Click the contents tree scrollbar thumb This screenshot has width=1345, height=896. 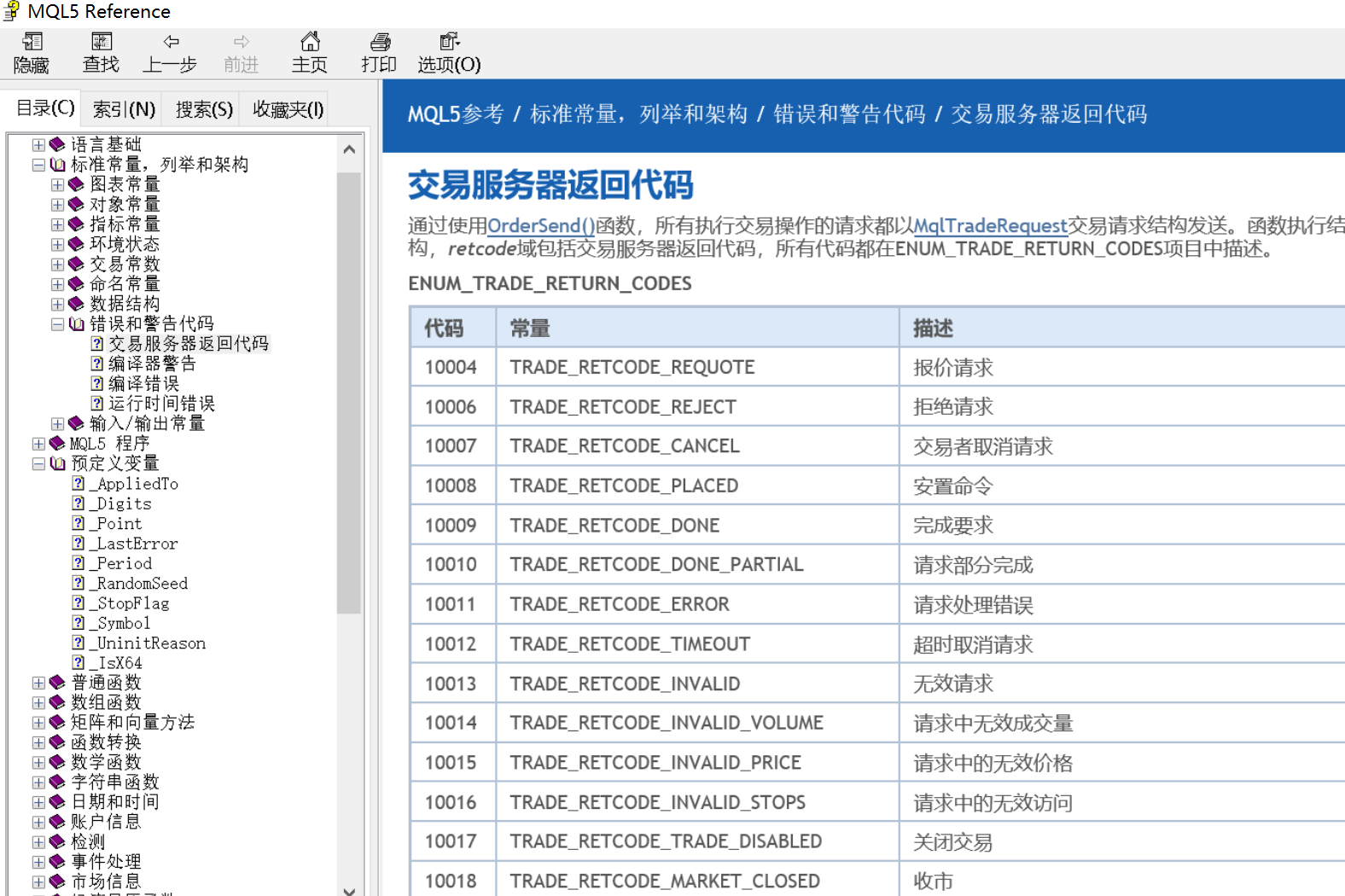pos(349,393)
